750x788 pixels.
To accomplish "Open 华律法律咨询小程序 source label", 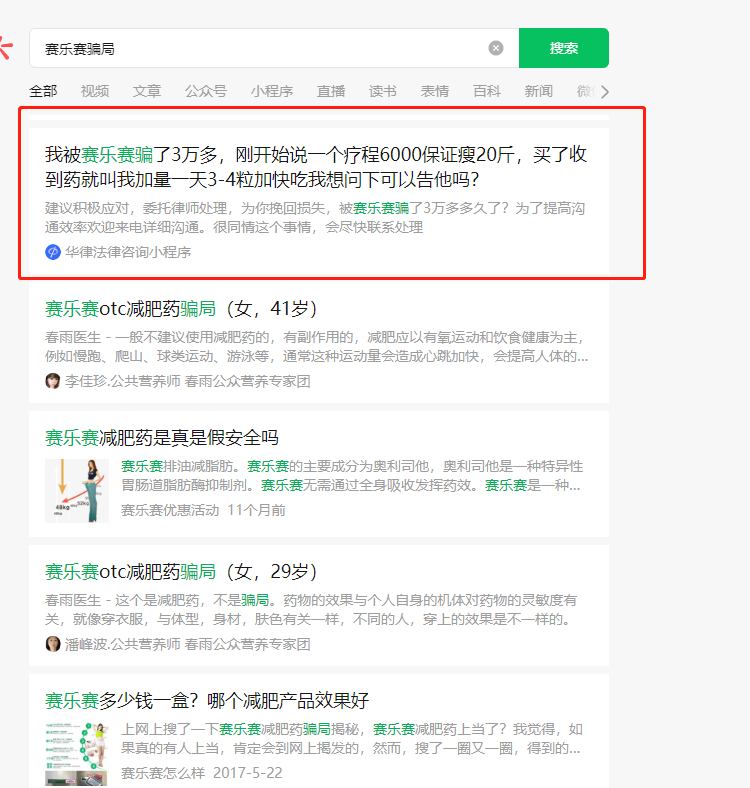I will tap(128, 252).
